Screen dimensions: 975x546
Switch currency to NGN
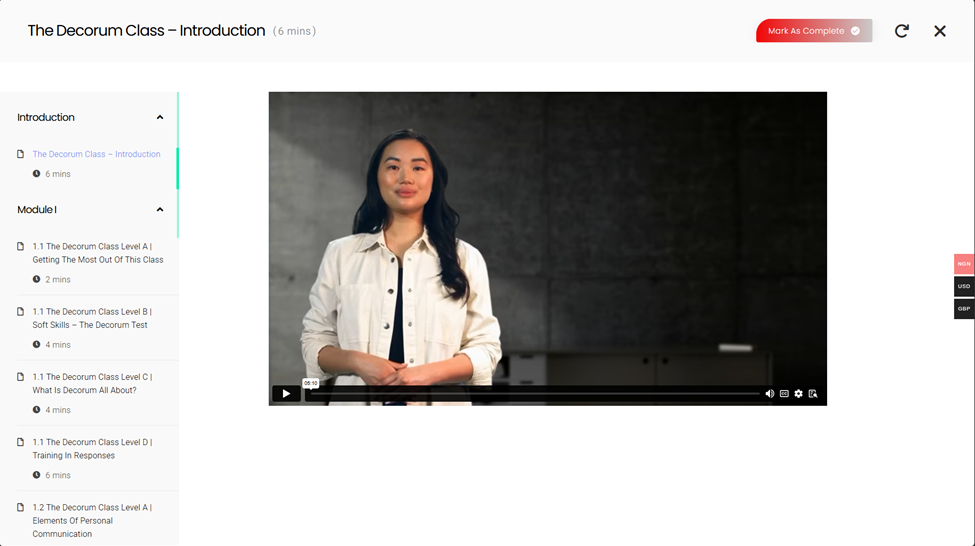point(964,264)
